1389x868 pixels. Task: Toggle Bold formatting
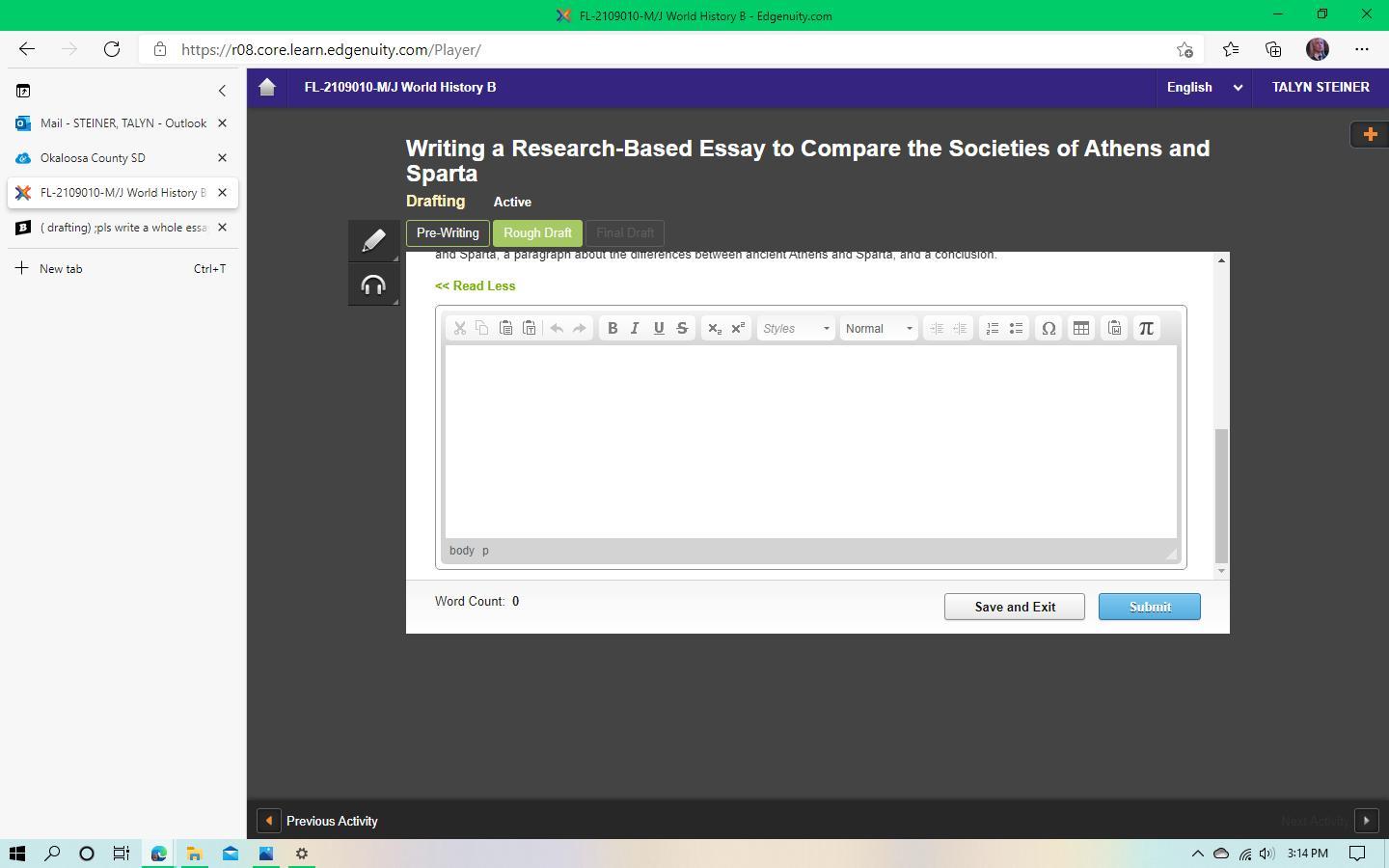click(613, 329)
